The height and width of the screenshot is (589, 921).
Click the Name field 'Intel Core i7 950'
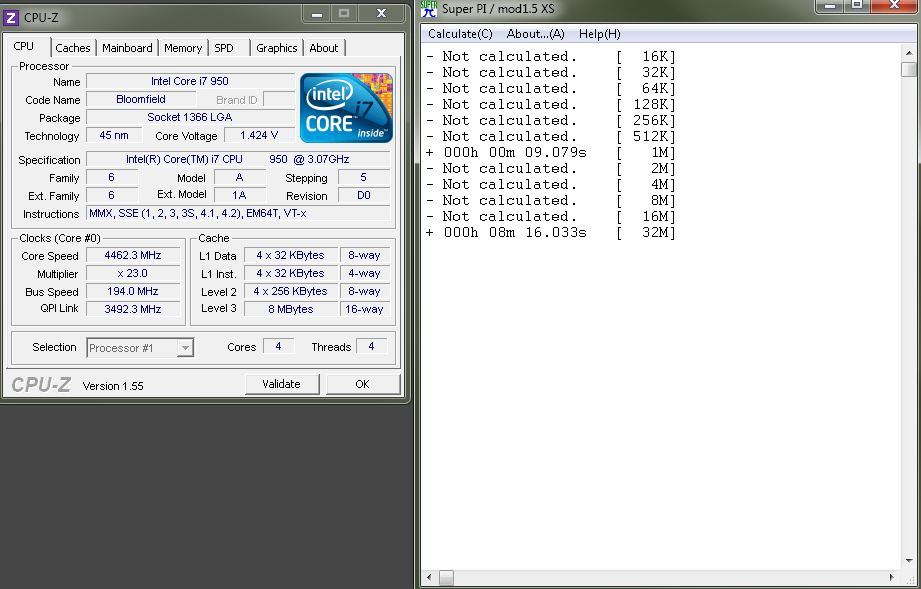190,81
